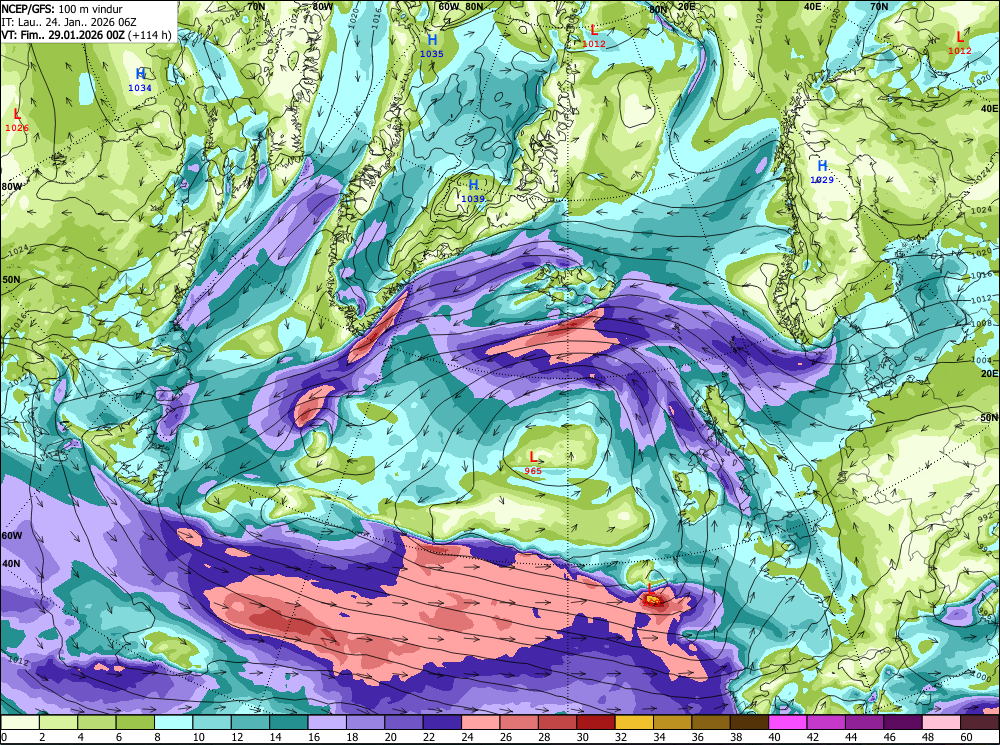This screenshot has width=1000, height=745.
Task: Click the legend value '8'
Action: 158,737
